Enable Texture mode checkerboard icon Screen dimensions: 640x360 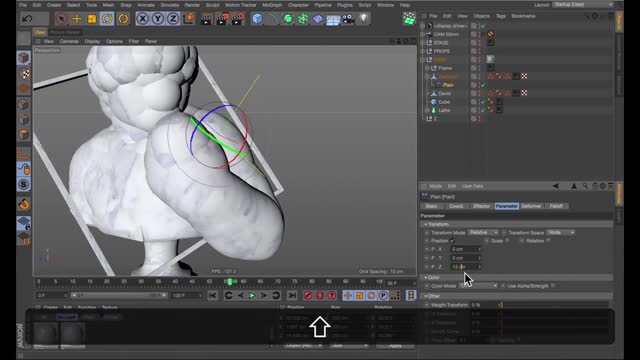[x=24, y=73]
